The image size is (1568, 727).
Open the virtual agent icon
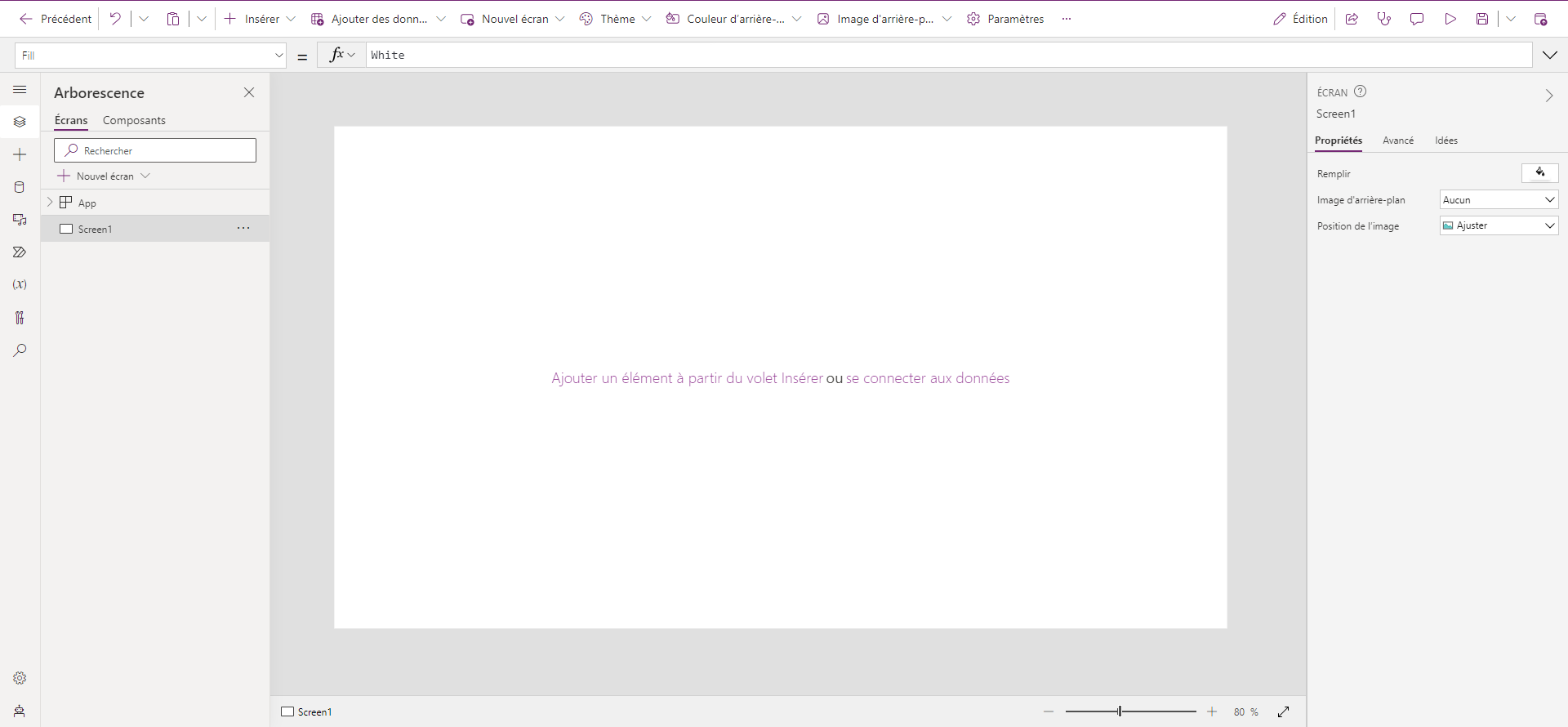coord(20,711)
